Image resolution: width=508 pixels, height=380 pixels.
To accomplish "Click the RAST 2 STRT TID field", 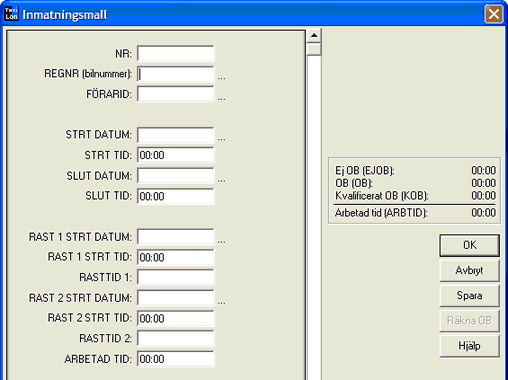I will 175,318.
